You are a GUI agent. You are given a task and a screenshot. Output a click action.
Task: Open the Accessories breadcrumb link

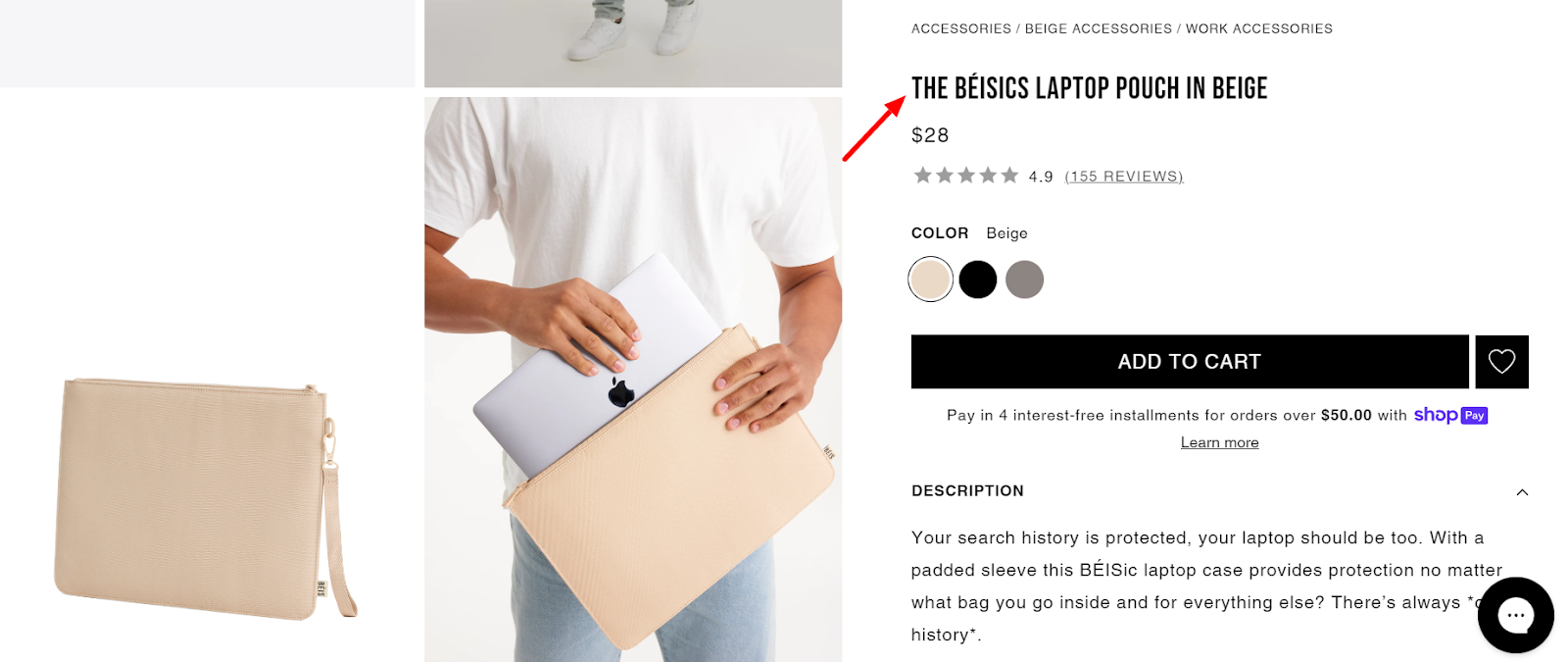961,28
